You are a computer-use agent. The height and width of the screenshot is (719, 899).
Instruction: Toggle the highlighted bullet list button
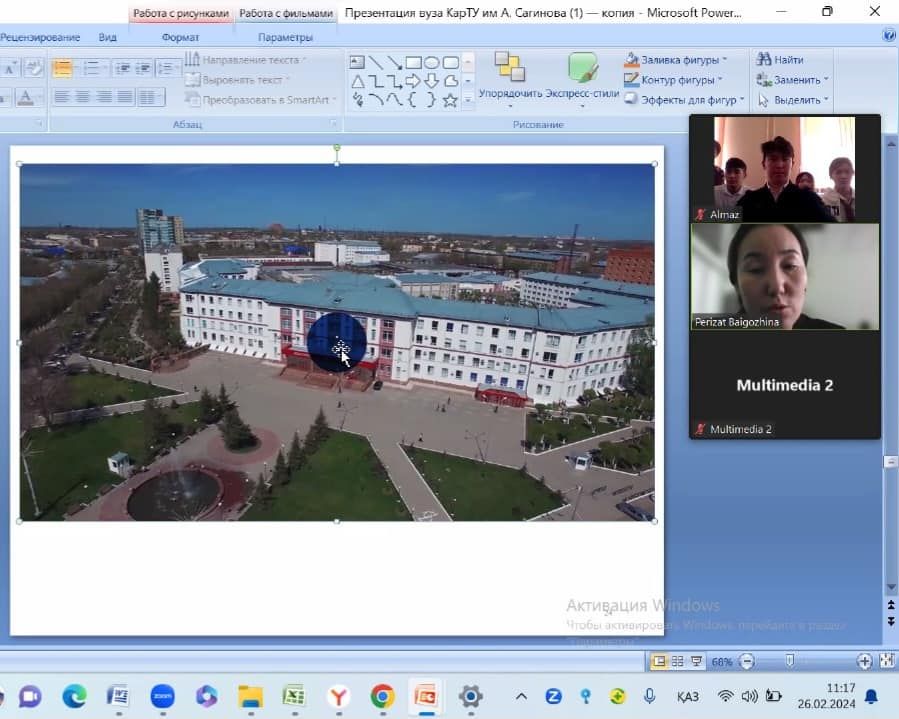coord(62,68)
